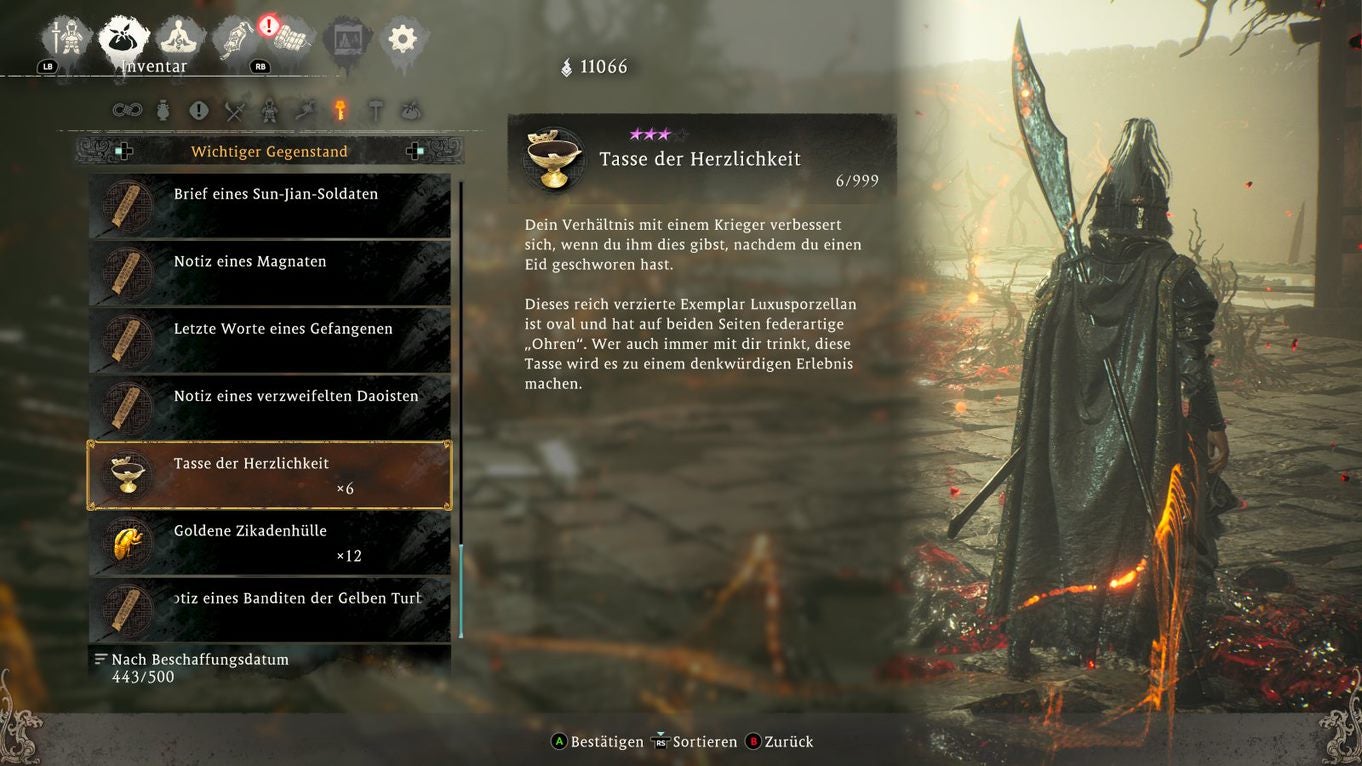Select Notiz eines verzweifelten Daoisten entry
1362x766 pixels.
270,408
